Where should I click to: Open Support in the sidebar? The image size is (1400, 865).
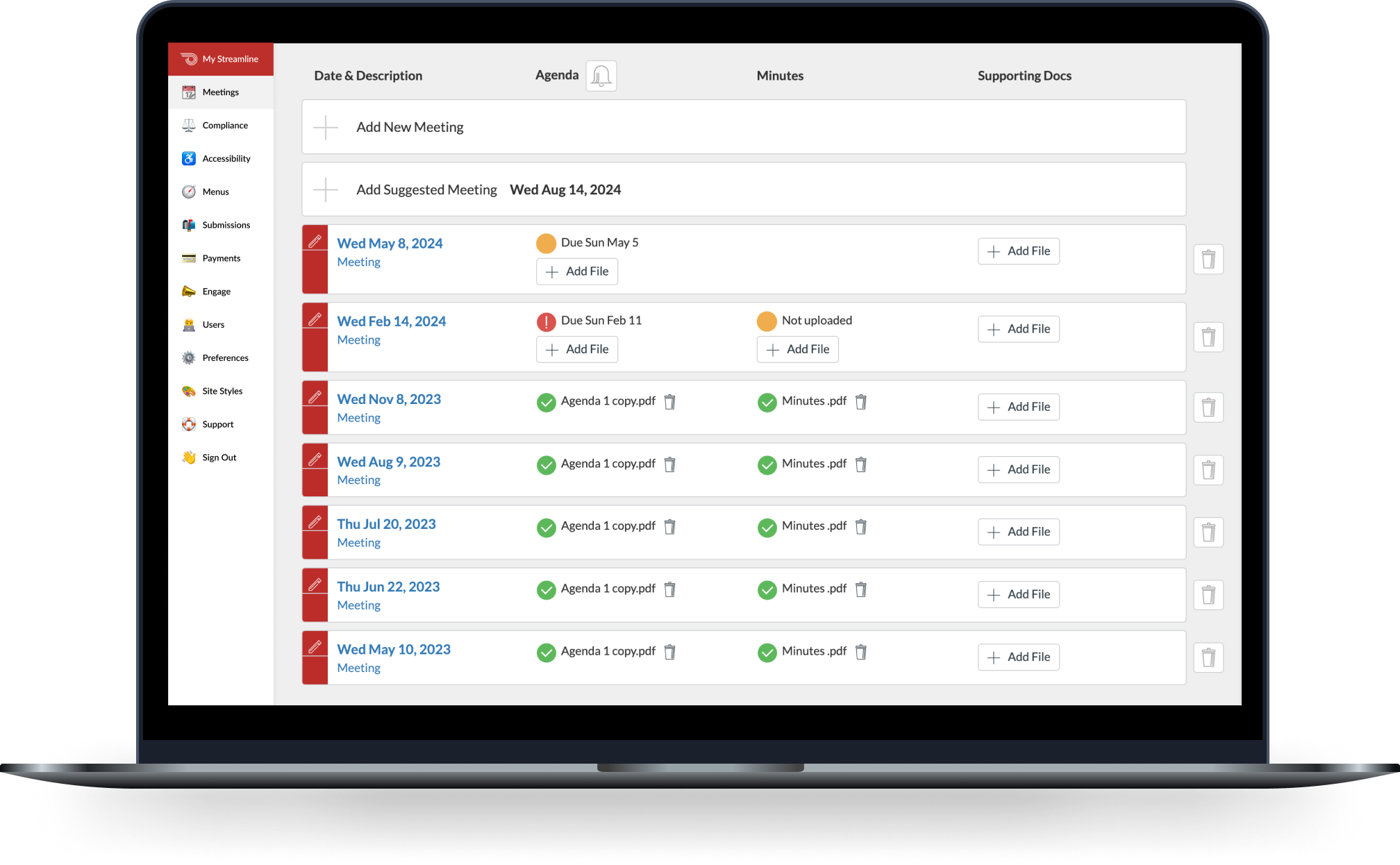[x=221, y=424]
